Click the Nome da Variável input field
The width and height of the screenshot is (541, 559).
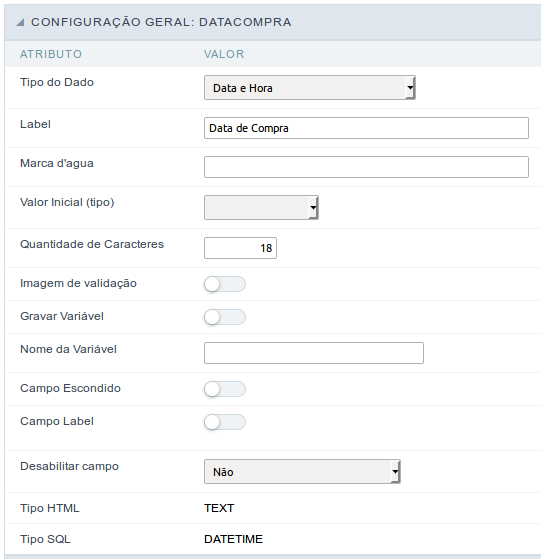314,353
